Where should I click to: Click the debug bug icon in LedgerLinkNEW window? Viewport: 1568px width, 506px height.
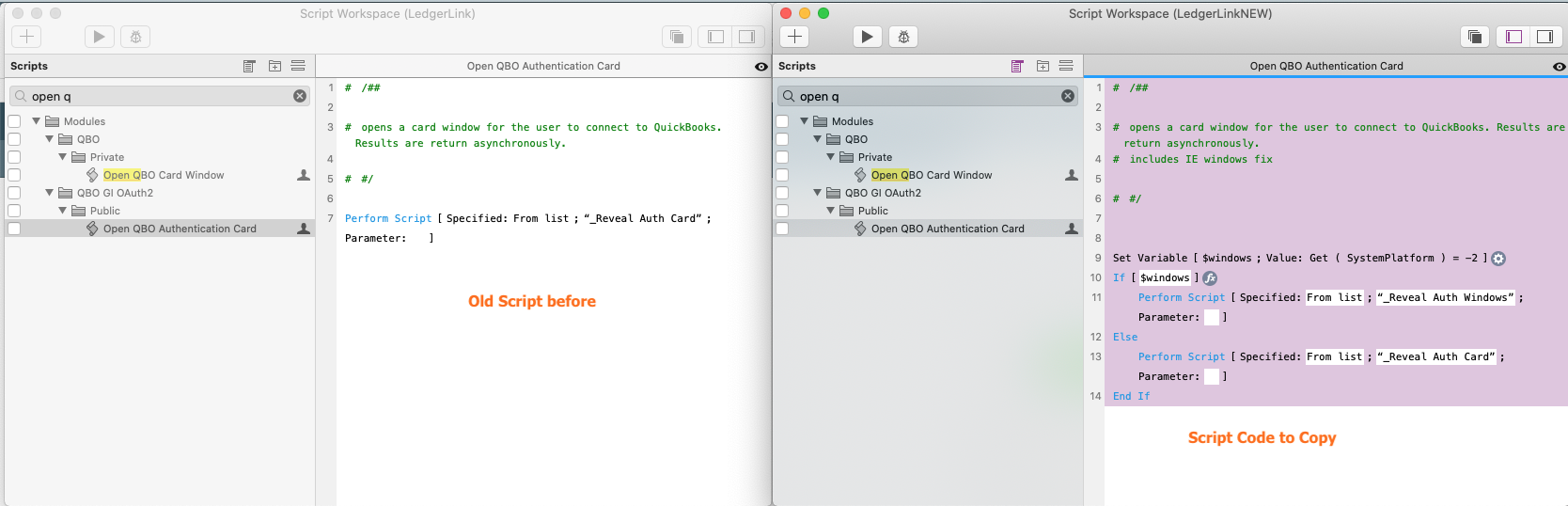(x=903, y=37)
